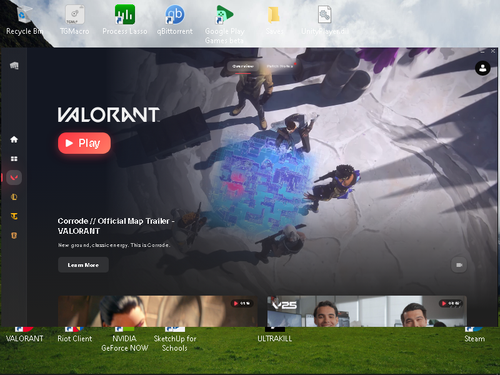Select the Teamfight Tactics sidebar icon
500x375 pixels.
[14, 216]
